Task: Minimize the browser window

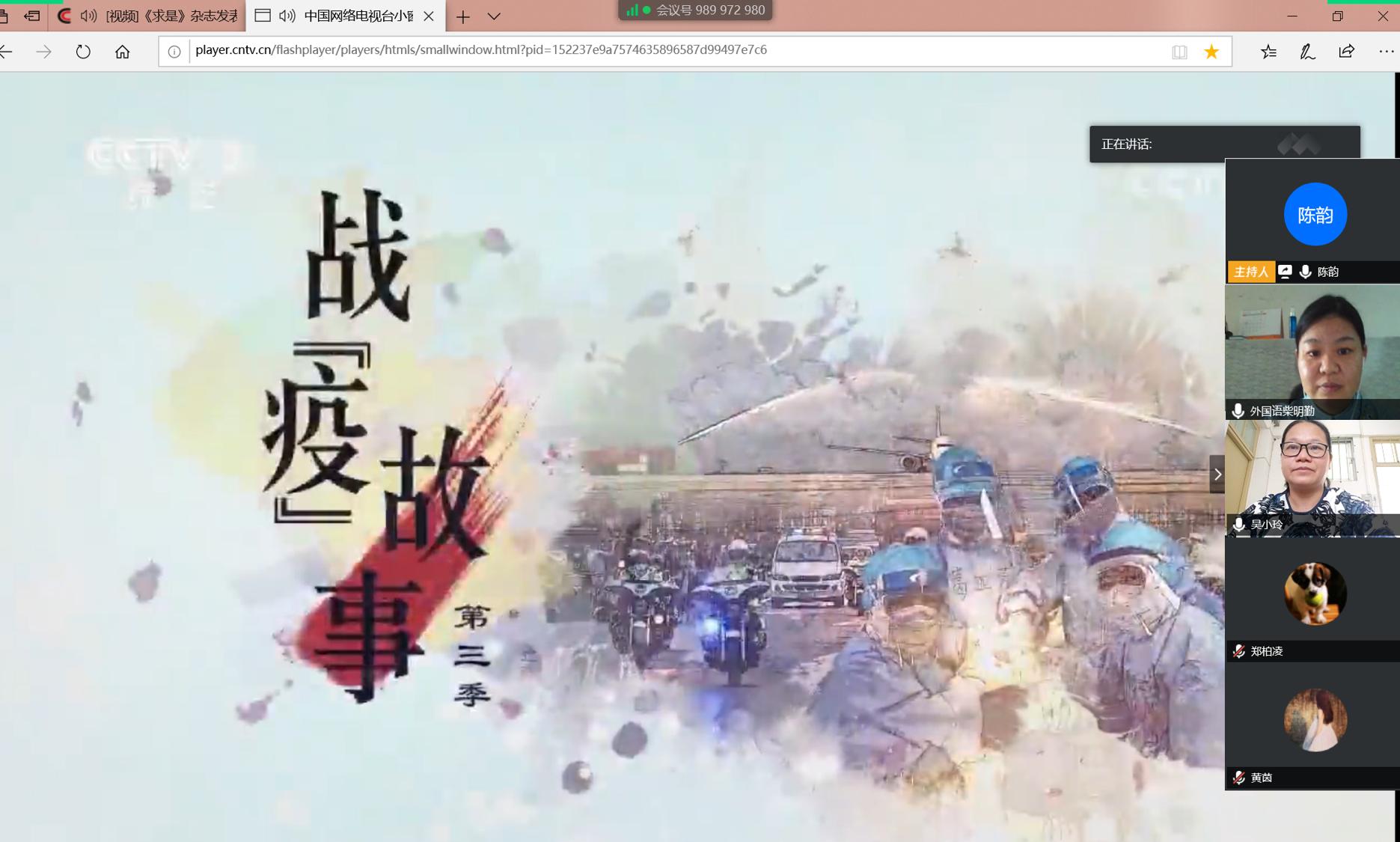Action: point(1292,16)
